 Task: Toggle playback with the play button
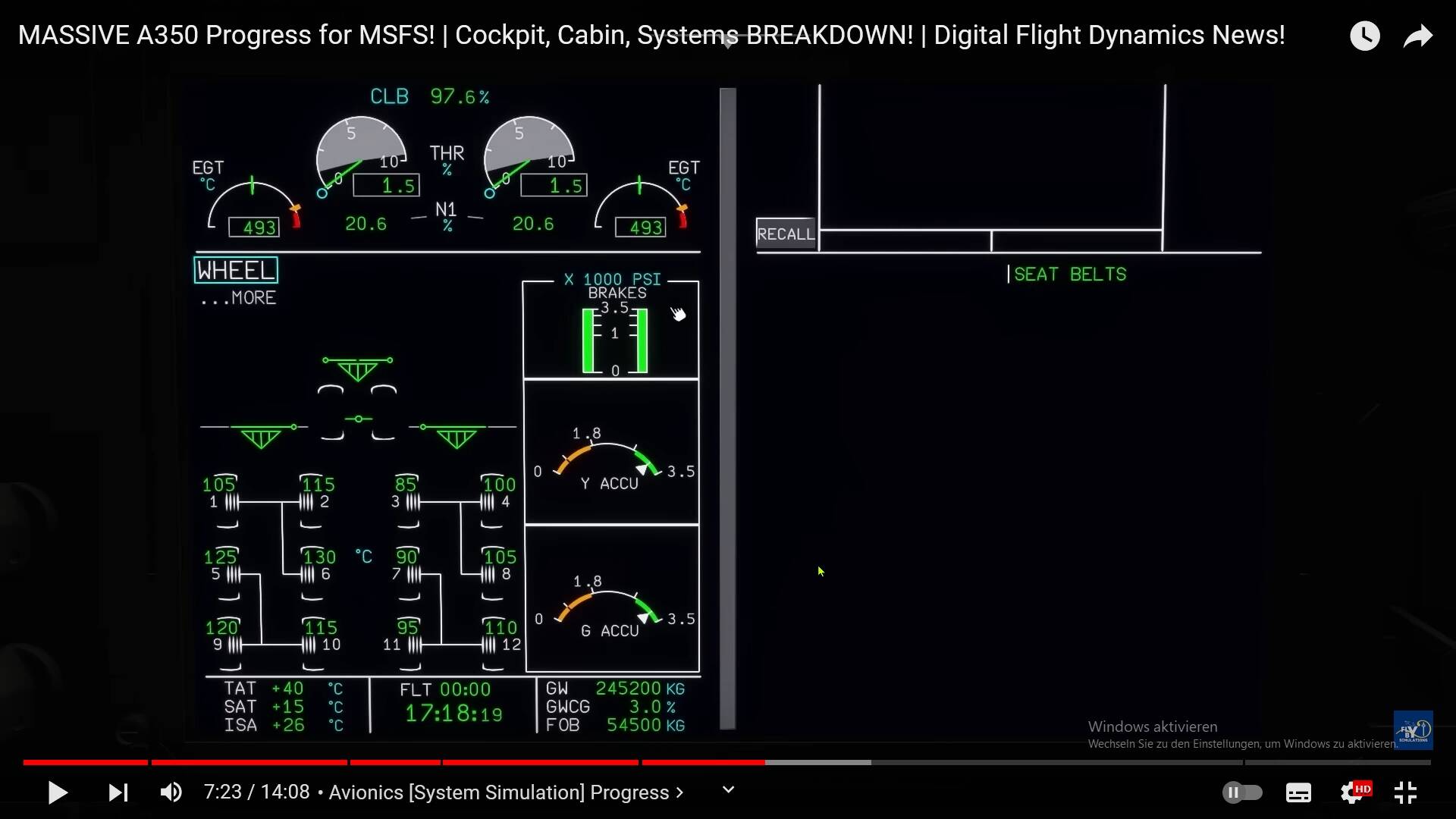(57, 792)
